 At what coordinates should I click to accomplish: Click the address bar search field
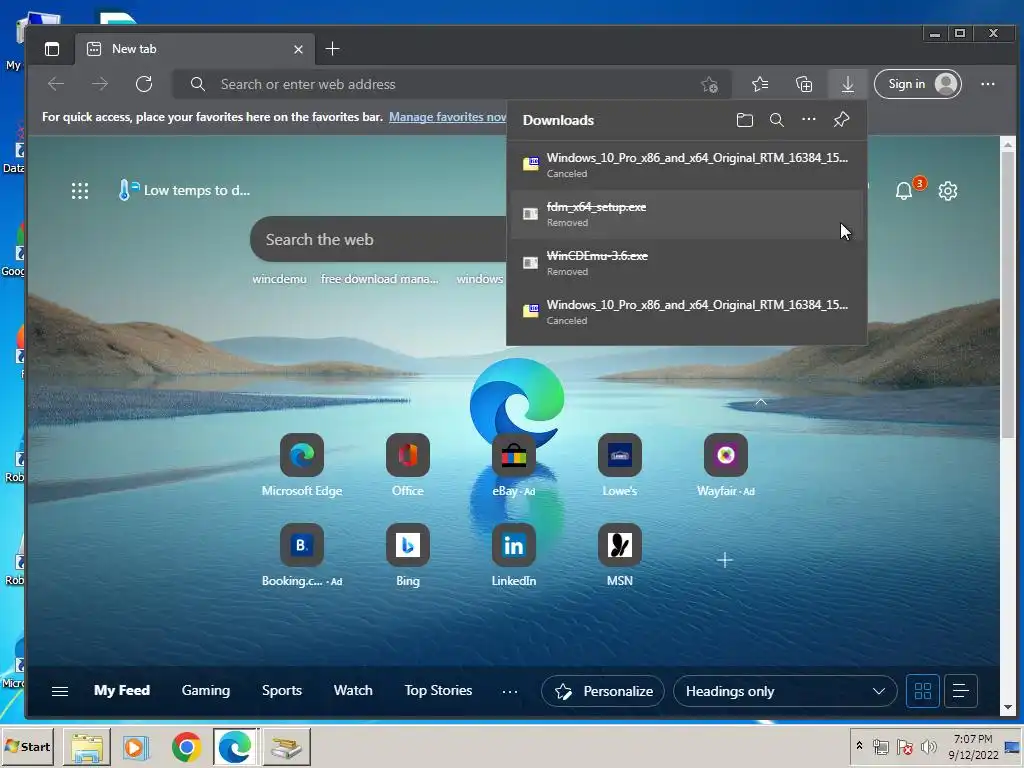click(x=451, y=84)
